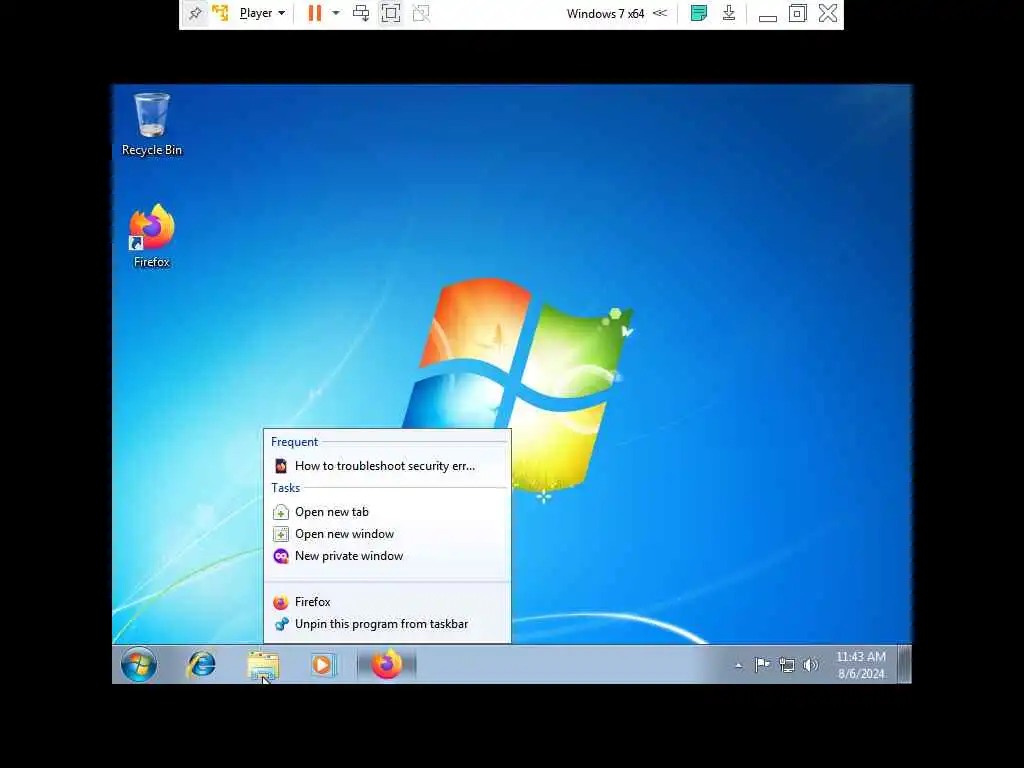Click the download/install tools icon
Viewport: 1024px width, 768px height.
[x=729, y=13]
